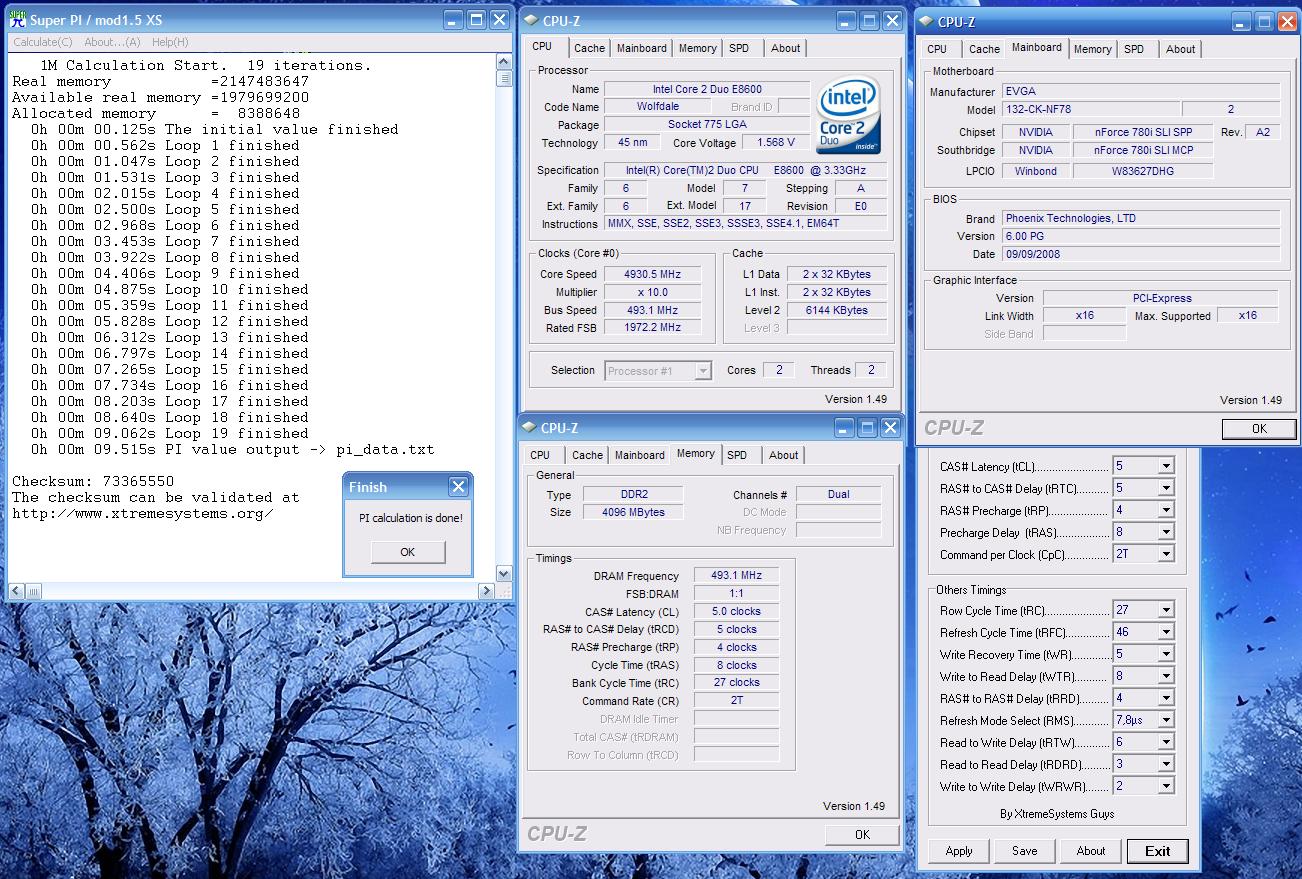The width and height of the screenshot is (1302, 879).
Task: Switch to Cache tab in CPU-Z CPU window
Action: click(589, 48)
